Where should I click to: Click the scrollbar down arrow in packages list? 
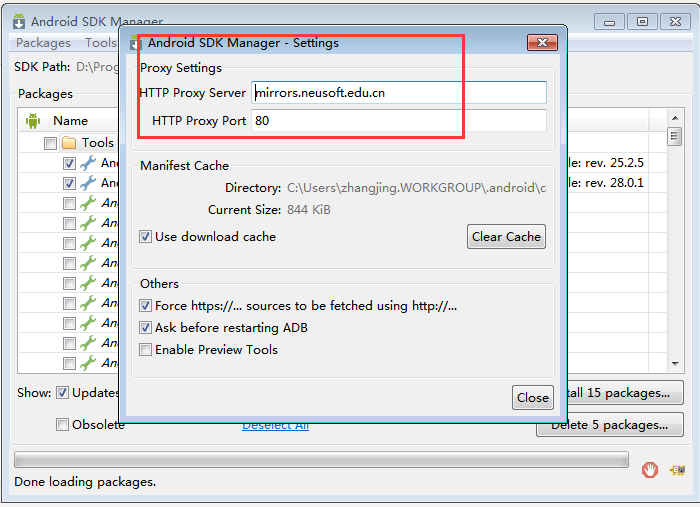pos(675,364)
